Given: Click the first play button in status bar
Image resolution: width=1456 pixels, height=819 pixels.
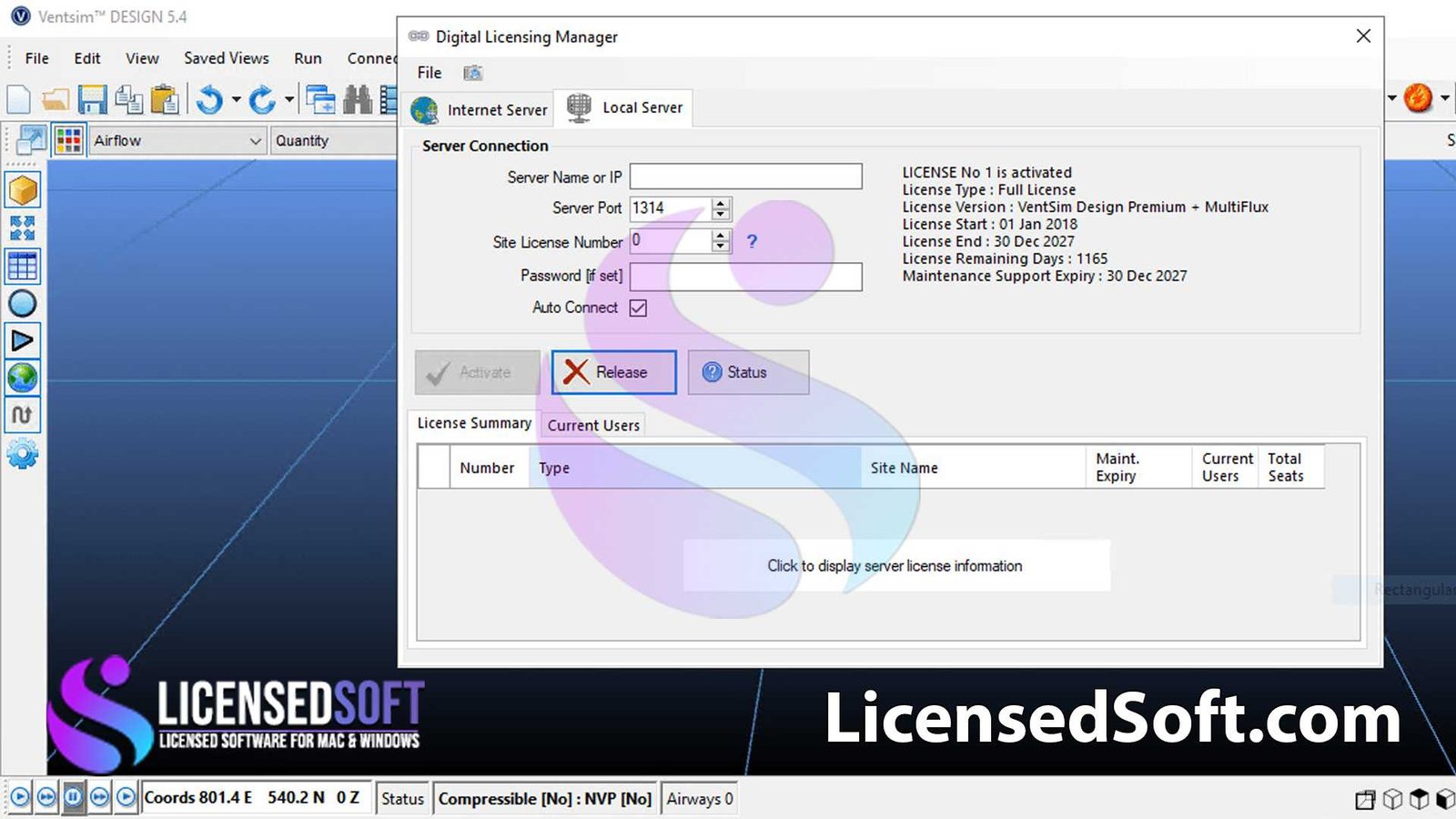Looking at the screenshot, I should (x=20, y=798).
